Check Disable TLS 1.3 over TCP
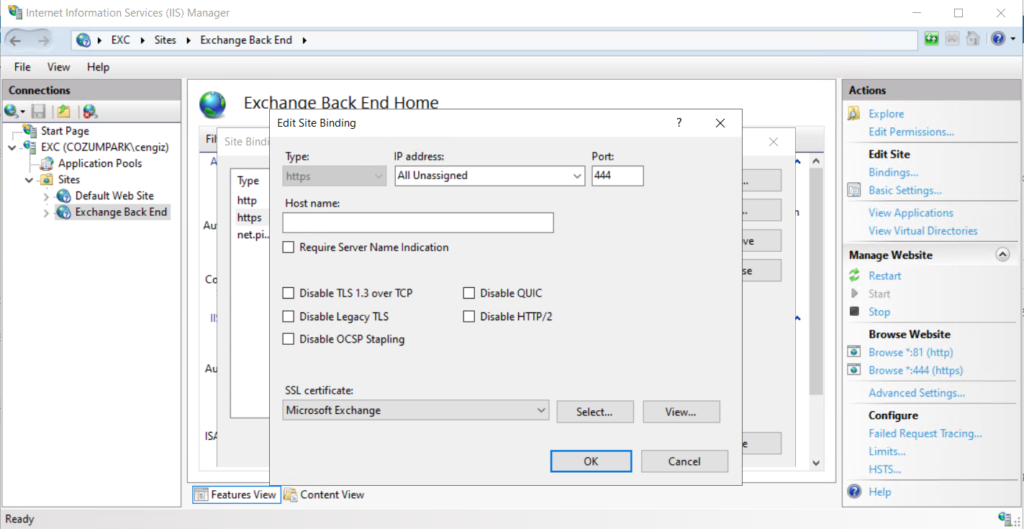Screen dimensions: 1024x529 (x=288, y=293)
